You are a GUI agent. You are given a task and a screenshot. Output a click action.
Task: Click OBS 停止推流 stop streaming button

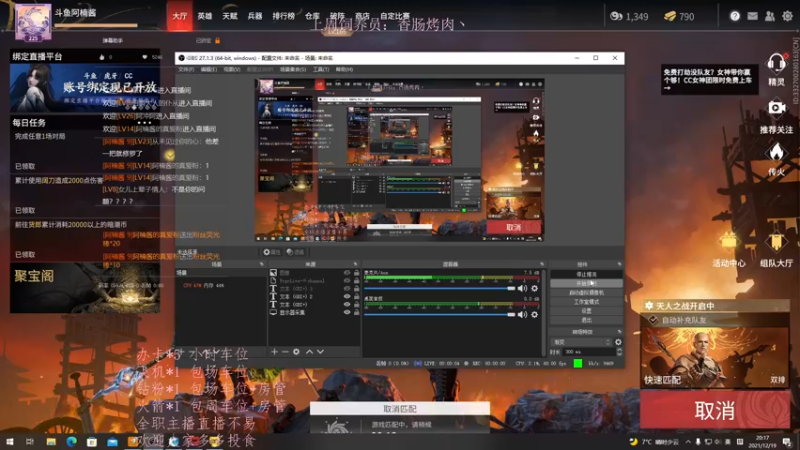pos(586,274)
